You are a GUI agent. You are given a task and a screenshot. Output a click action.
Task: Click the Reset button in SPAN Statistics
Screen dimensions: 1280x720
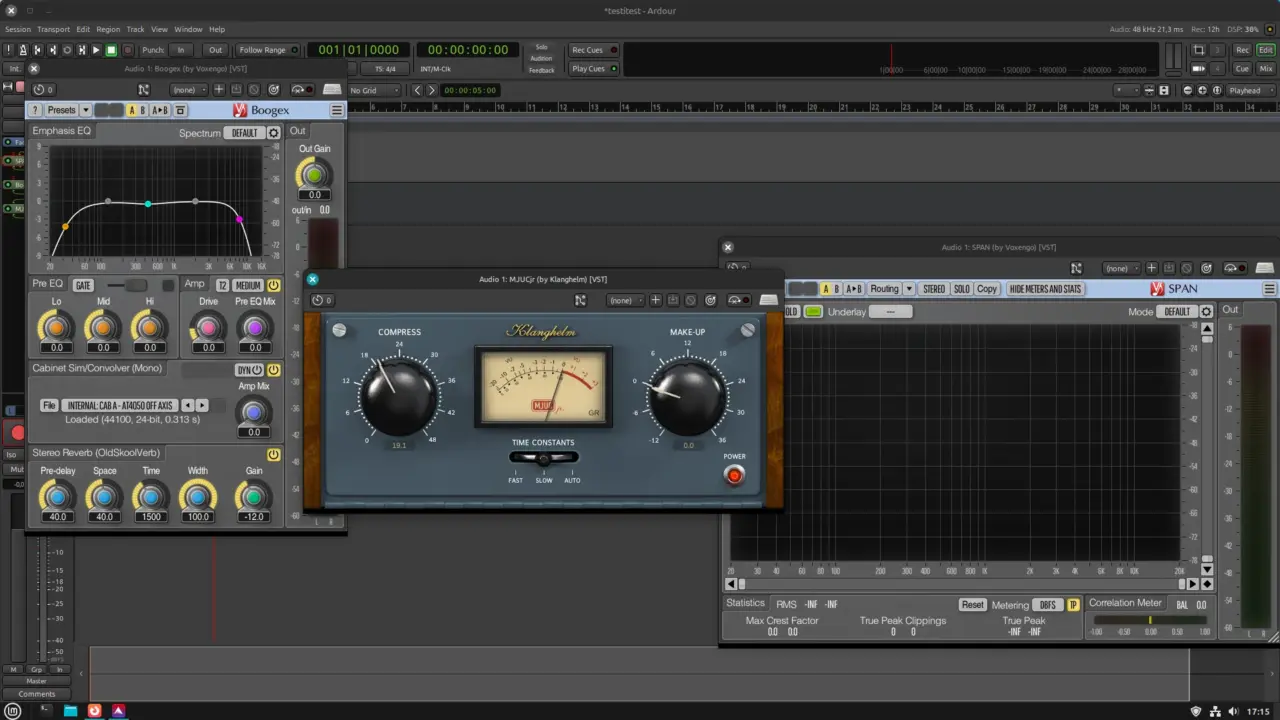pyautogui.click(x=972, y=605)
